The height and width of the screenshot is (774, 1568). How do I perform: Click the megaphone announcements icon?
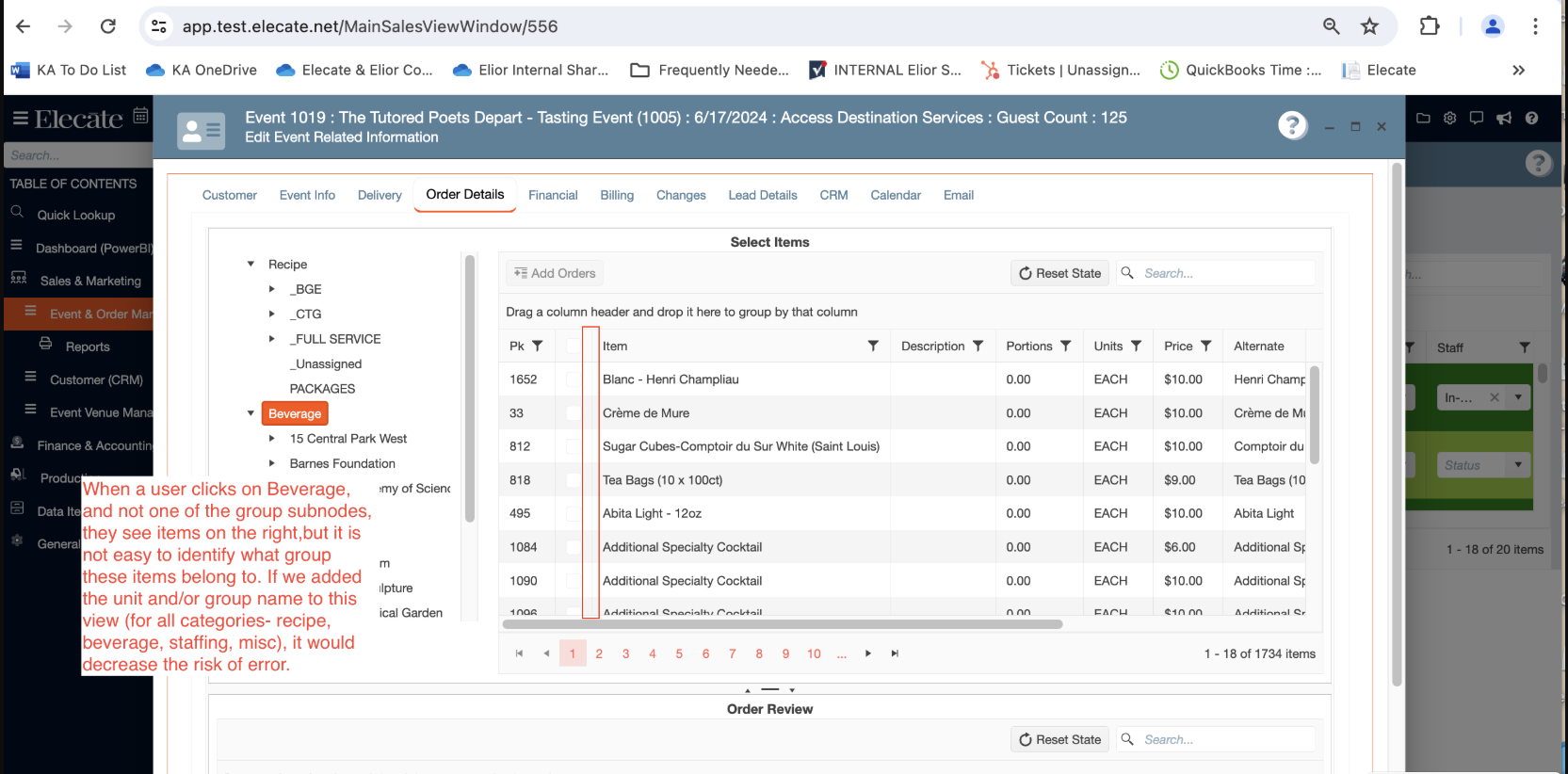[x=1504, y=118]
